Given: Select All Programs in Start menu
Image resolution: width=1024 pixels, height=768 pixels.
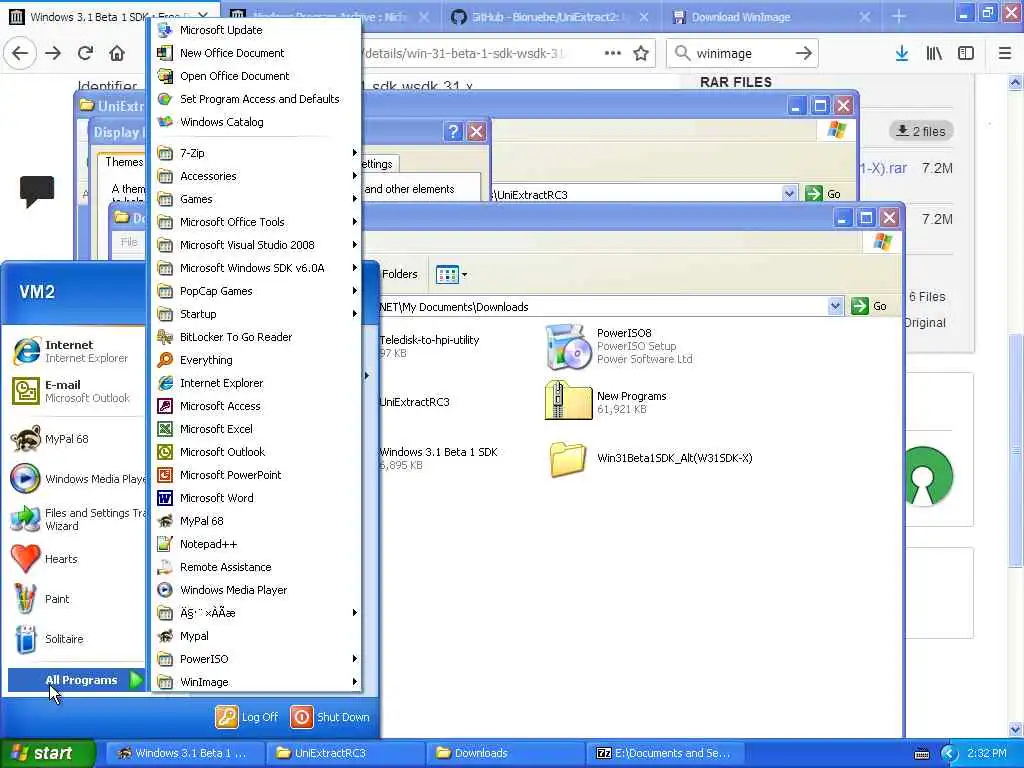Looking at the screenshot, I should pos(76,680).
